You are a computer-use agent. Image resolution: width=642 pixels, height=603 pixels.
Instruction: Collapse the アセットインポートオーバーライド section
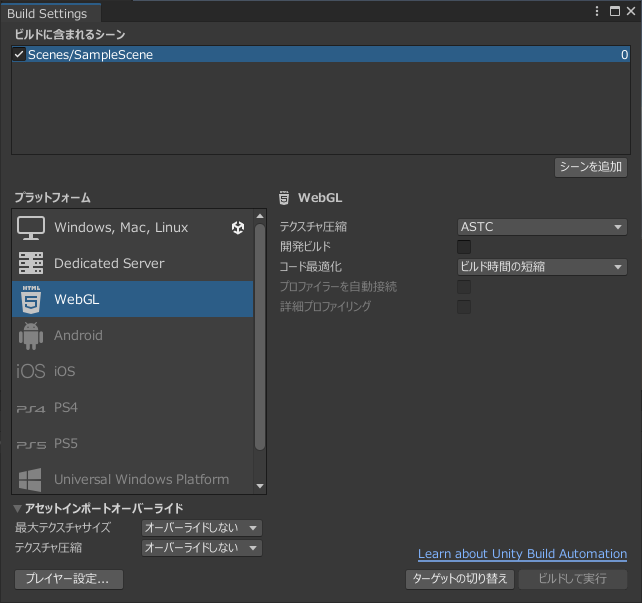tap(17, 508)
